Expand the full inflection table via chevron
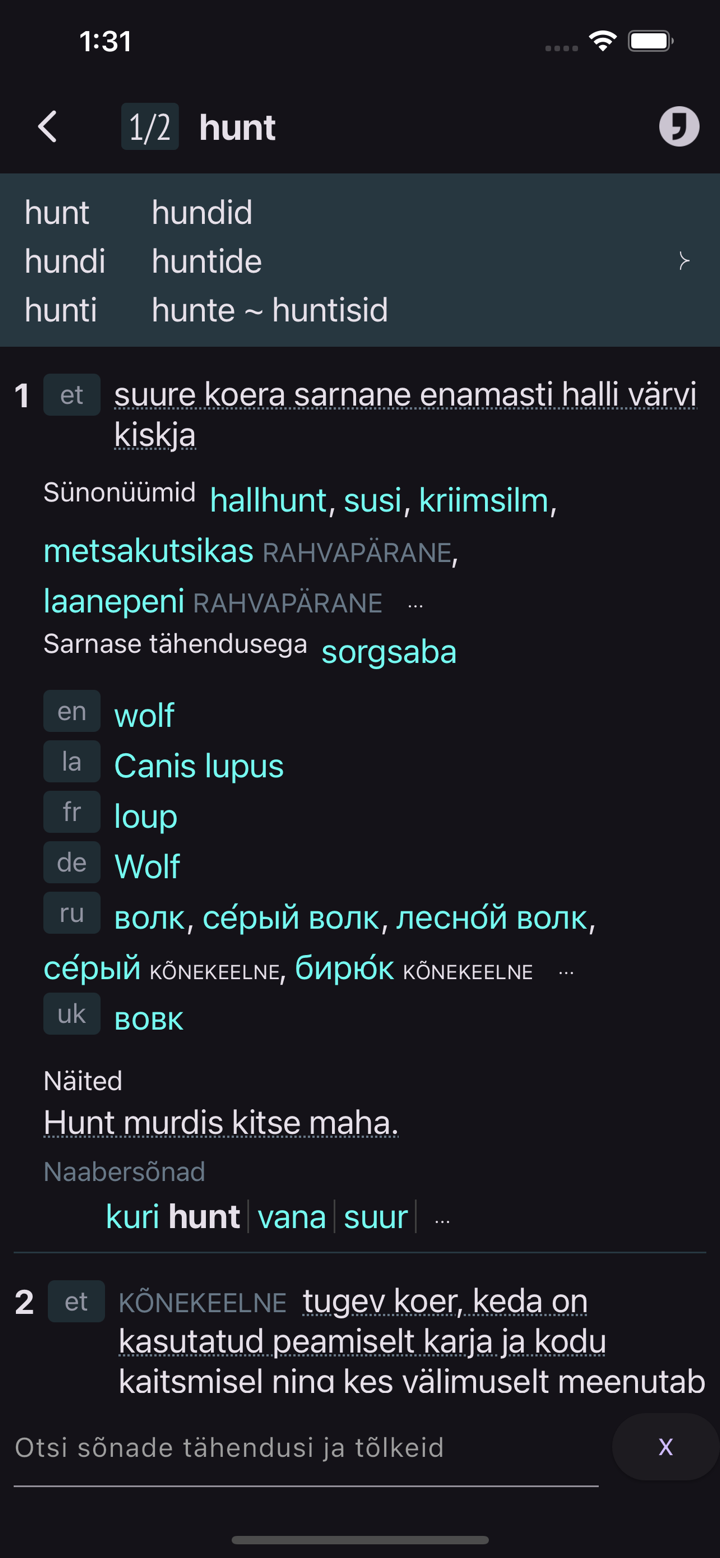 tap(684, 260)
